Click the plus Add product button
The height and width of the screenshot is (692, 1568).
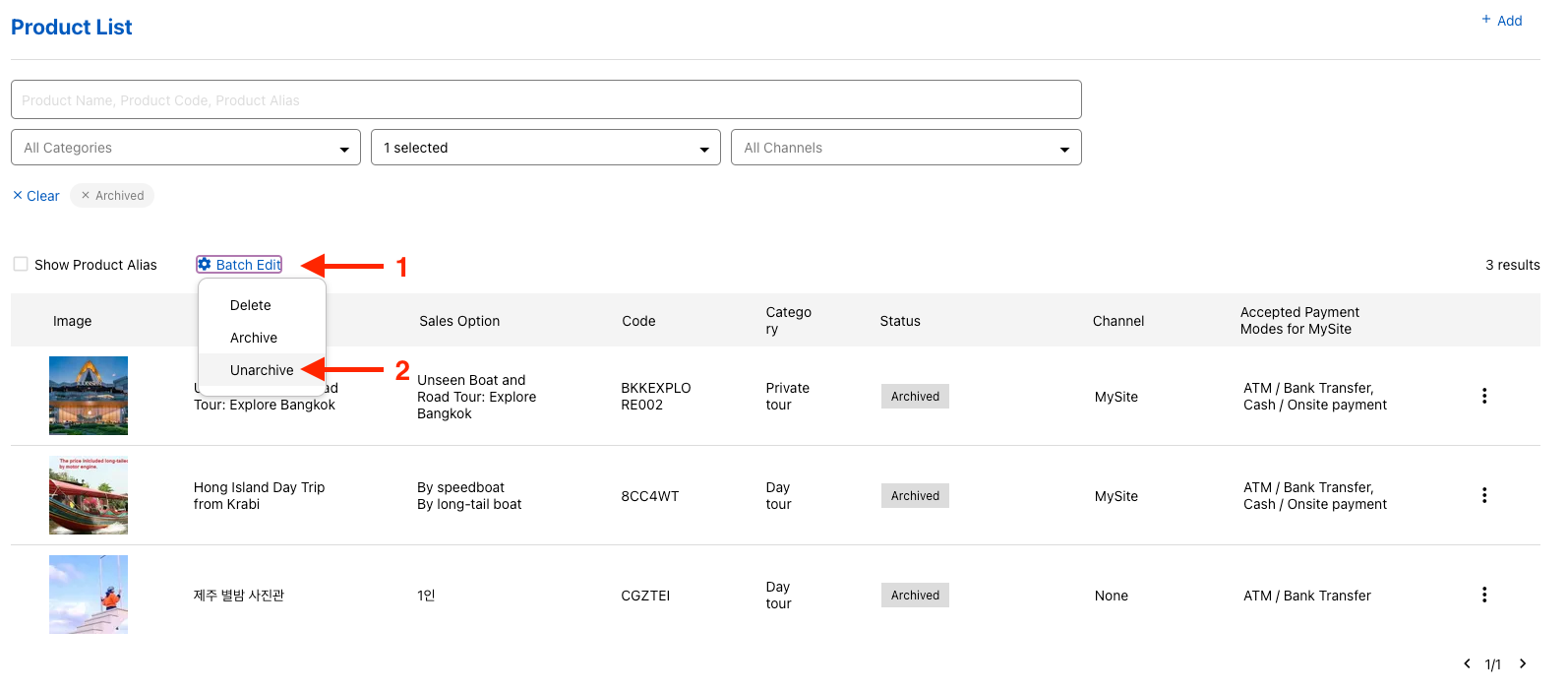point(1502,21)
